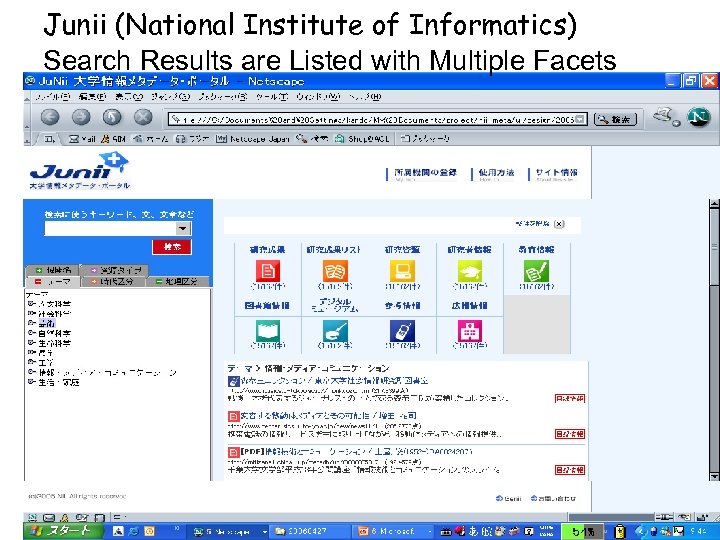The height and width of the screenshot is (540, 720).
Task: Expand the 情報・メディア・コミュニケーション node
Action: (x=31, y=372)
